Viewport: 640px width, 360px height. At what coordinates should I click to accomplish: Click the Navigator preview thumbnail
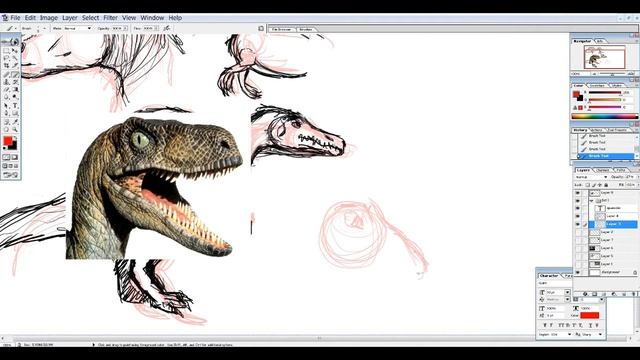[604, 57]
